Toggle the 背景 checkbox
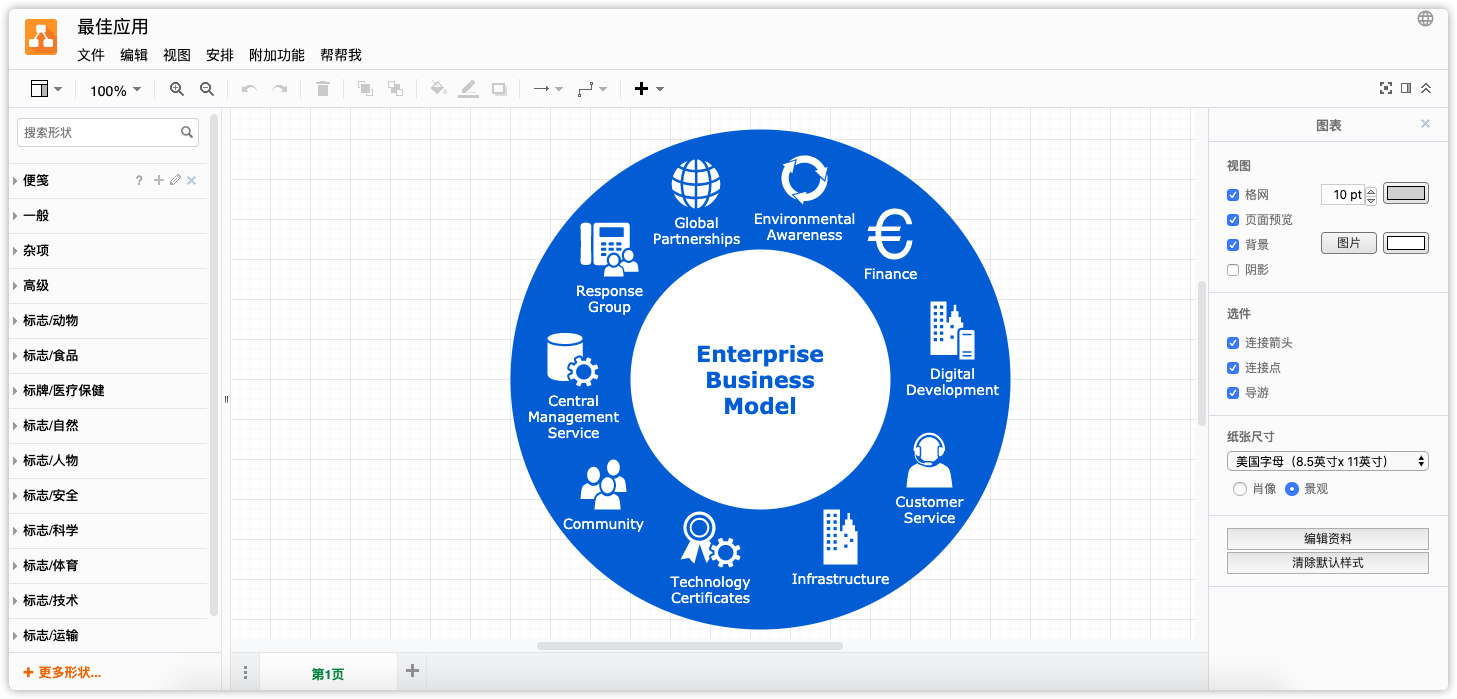Screen dimensions: 1457x699 (1233, 245)
